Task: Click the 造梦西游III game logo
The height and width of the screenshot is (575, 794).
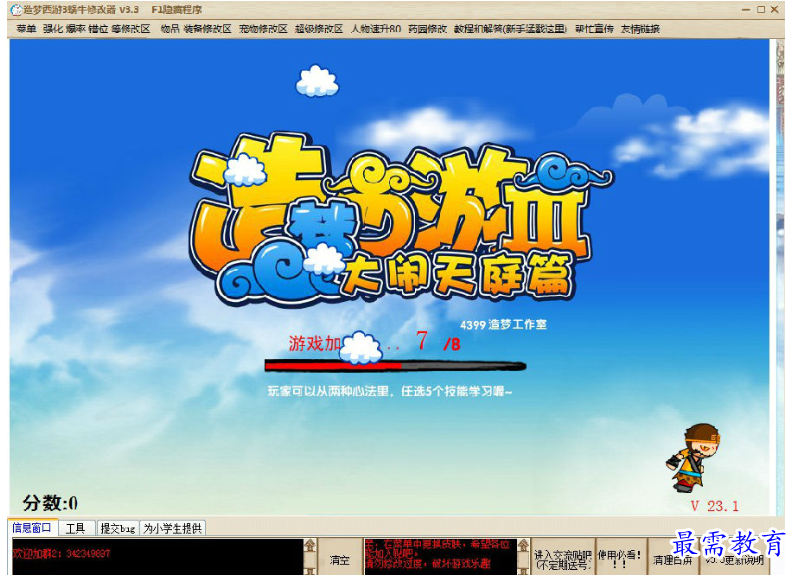Action: click(x=400, y=220)
